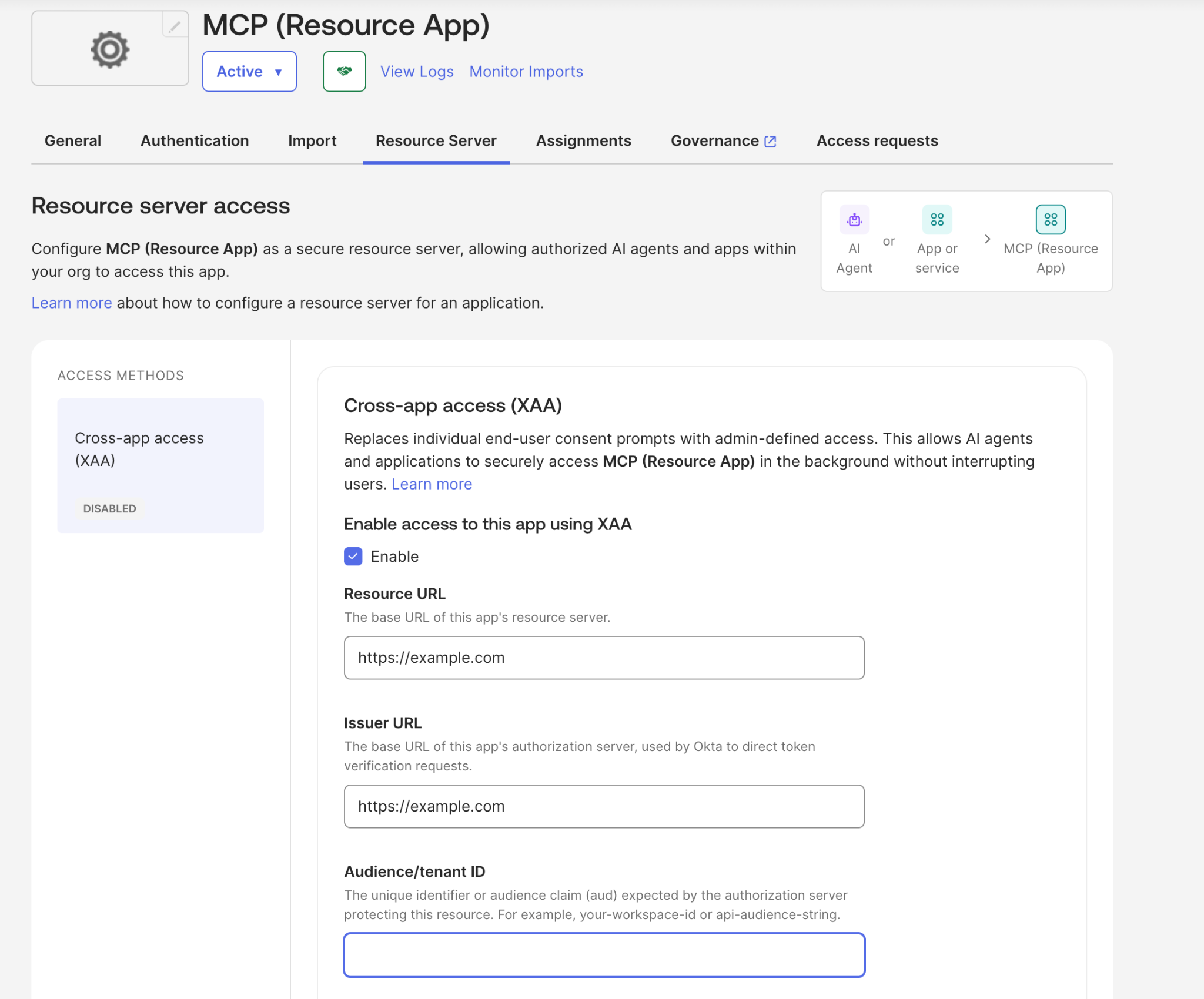
Task: Click the Monitor Imports link
Action: (x=526, y=72)
